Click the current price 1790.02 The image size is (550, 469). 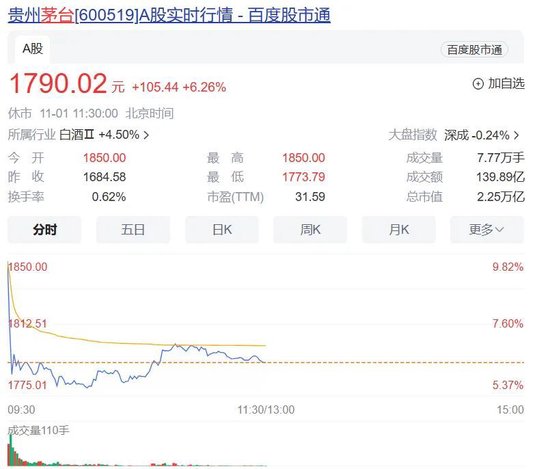tap(58, 84)
